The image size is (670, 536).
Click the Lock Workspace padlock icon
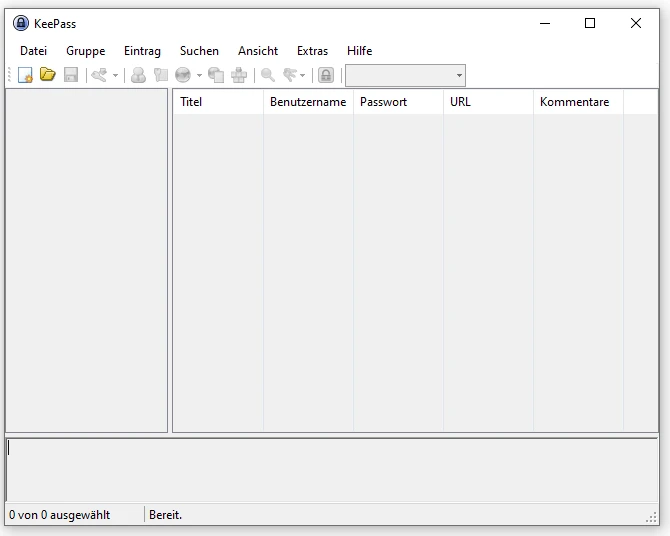(326, 75)
